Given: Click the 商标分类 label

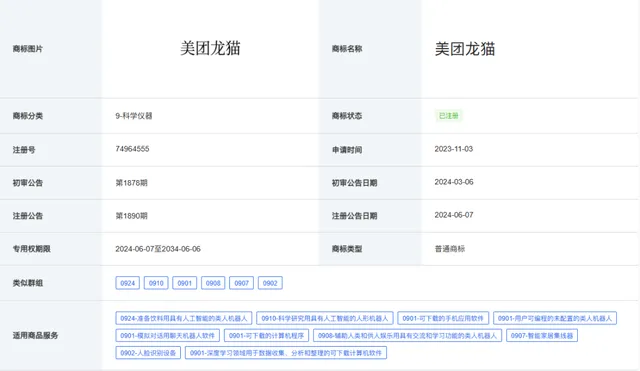Looking at the screenshot, I should click(28, 116).
